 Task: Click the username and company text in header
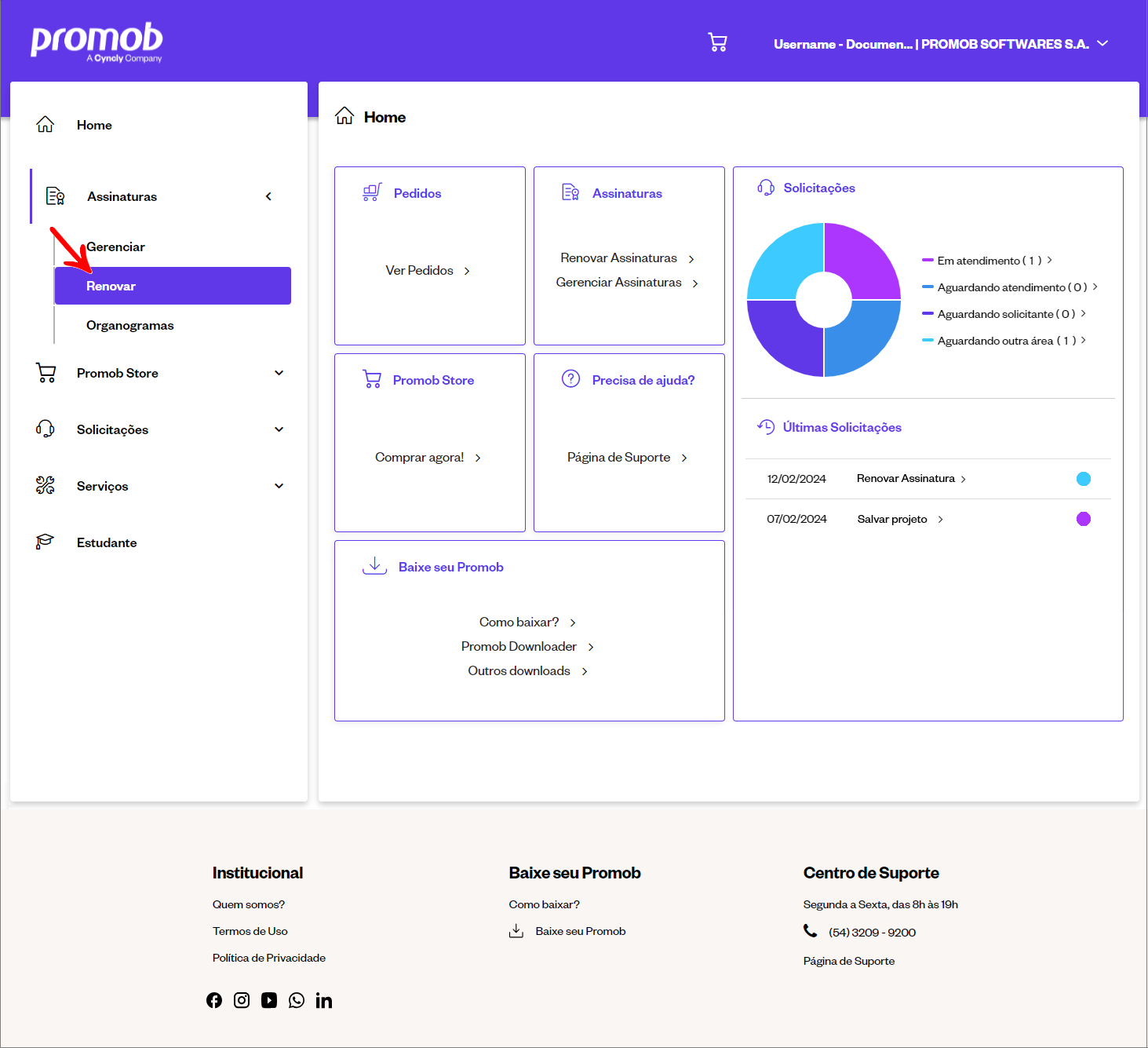click(x=931, y=44)
